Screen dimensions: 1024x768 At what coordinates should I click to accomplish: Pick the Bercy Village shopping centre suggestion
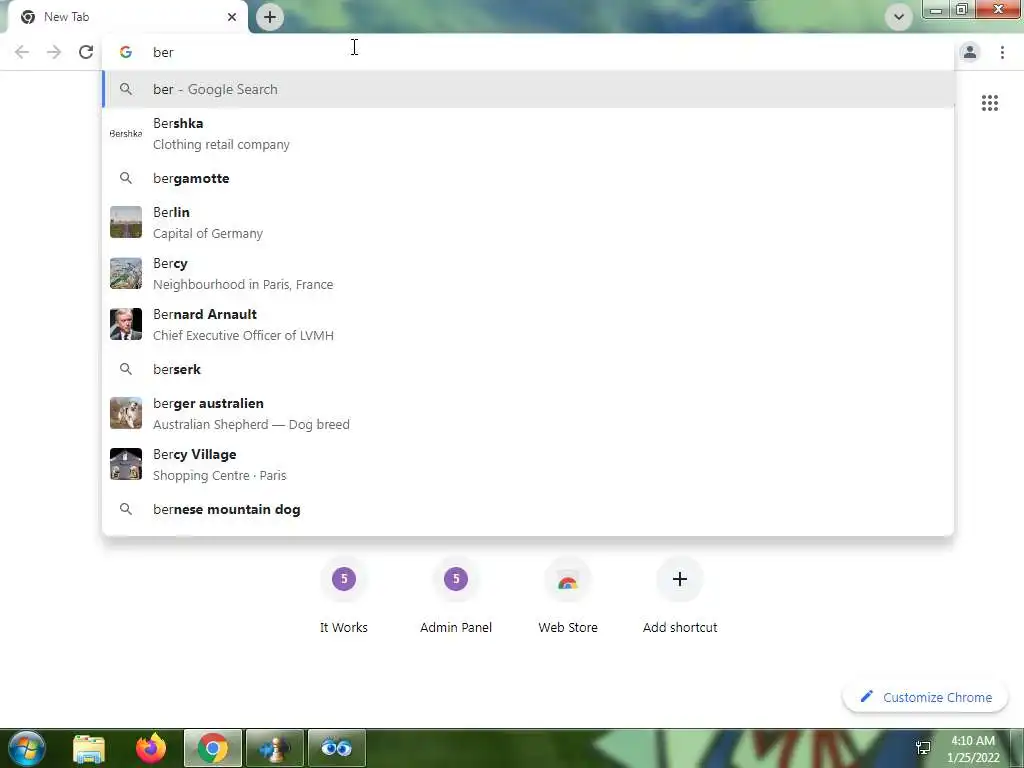(x=529, y=464)
